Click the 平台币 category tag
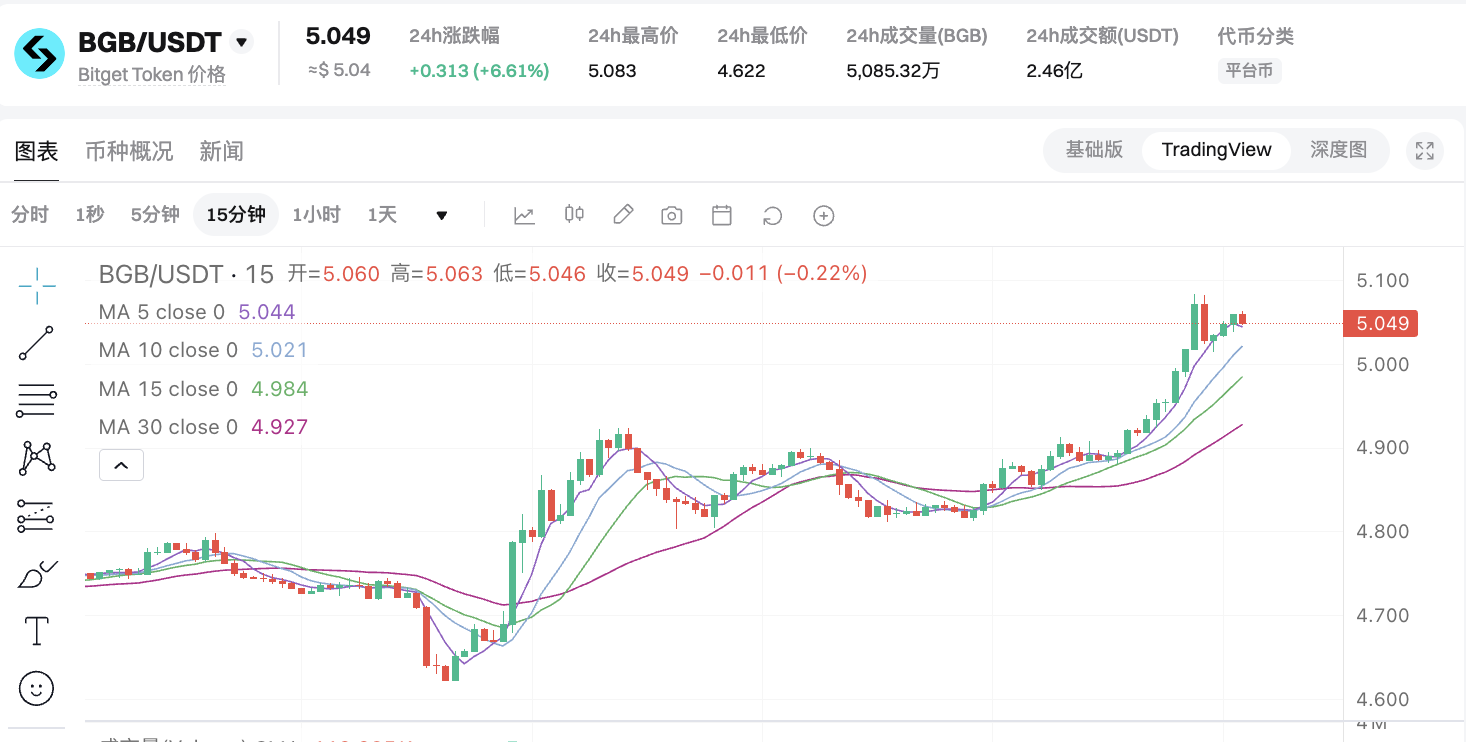Viewport: 1466px width, 742px height. coord(1250,71)
